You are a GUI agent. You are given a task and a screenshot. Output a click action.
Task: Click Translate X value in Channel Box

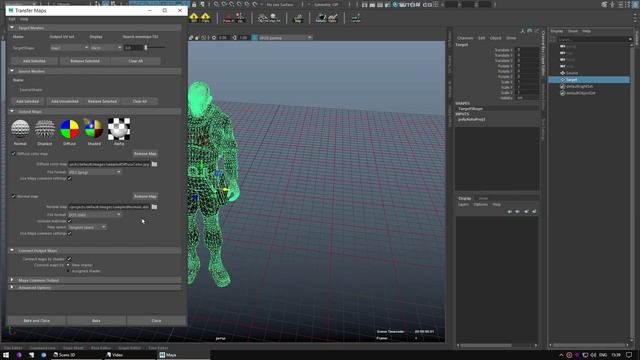click(527, 50)
